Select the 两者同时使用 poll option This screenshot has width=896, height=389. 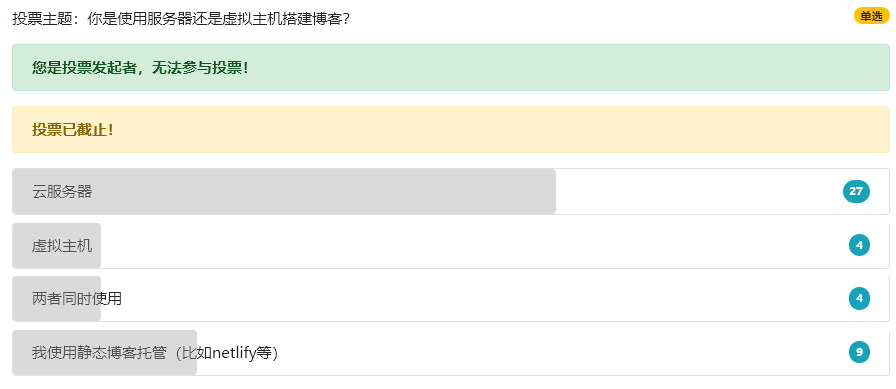450,299
